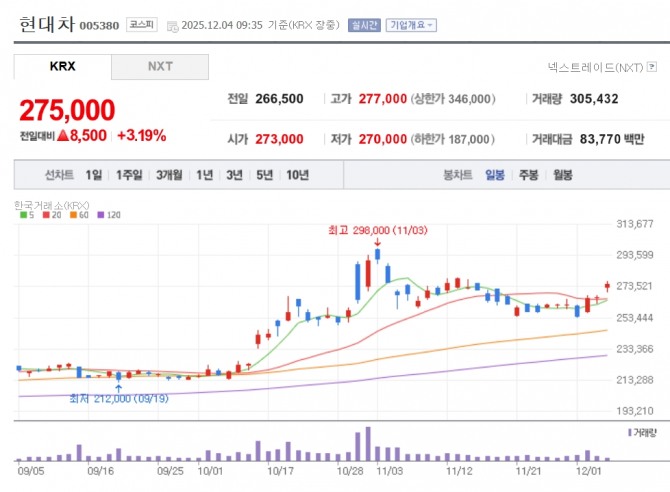The width and height of the screenshot is (670, 492).
Task: Select the 3개월 line chart range
Action: click(x=169, y=175)
